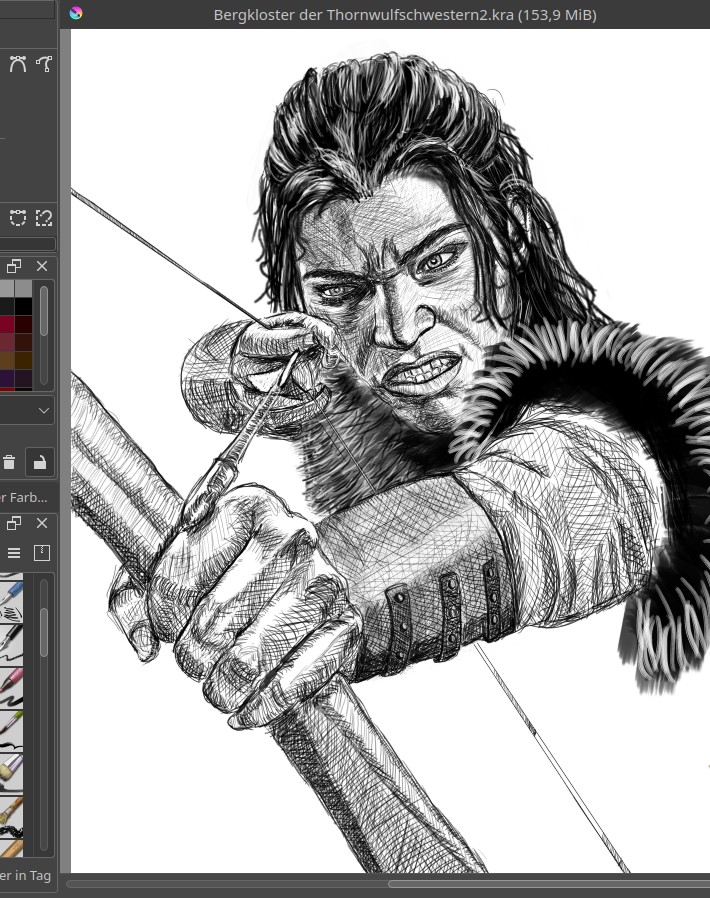
Task: Select the black ink nib pen preset
Action: coord(11,644)
